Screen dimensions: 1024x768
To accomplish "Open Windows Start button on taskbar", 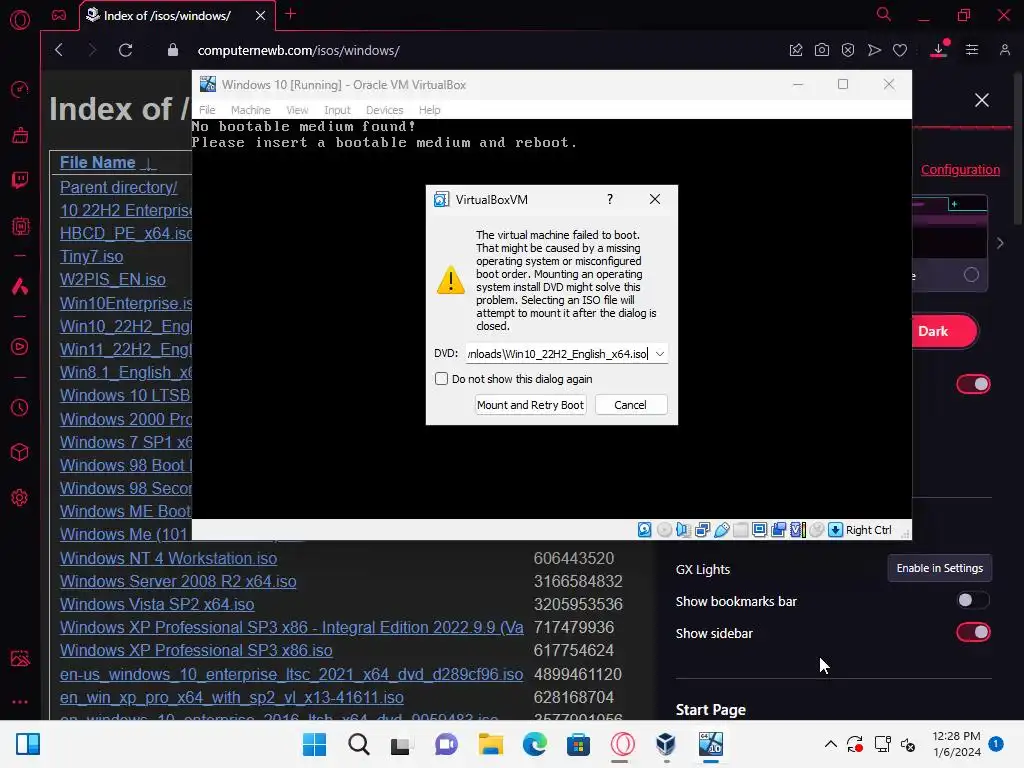I will coord(314,744).
